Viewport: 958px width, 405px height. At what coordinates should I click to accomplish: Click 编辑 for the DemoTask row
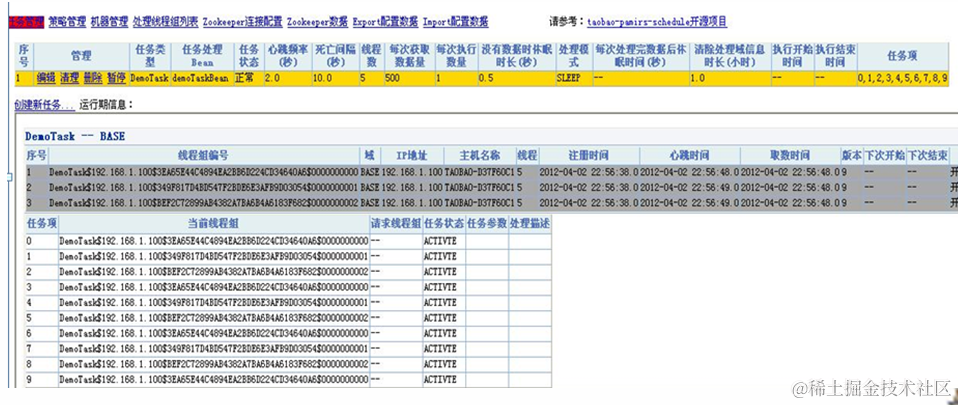pos(46,78)
